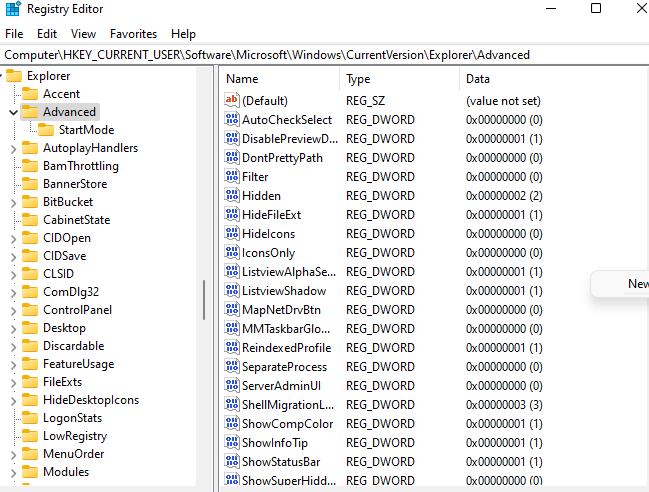Click the folder icon for CabinetState key

click(30, 220)
